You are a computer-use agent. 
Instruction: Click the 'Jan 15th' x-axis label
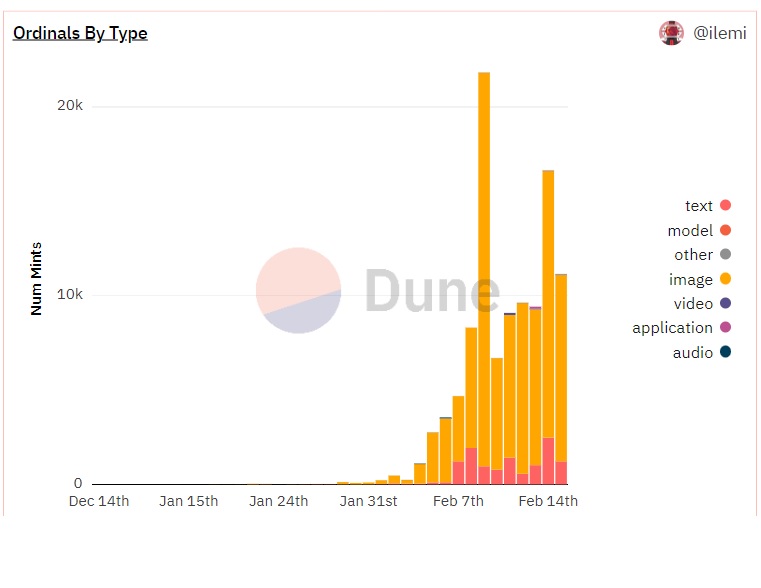189,501
